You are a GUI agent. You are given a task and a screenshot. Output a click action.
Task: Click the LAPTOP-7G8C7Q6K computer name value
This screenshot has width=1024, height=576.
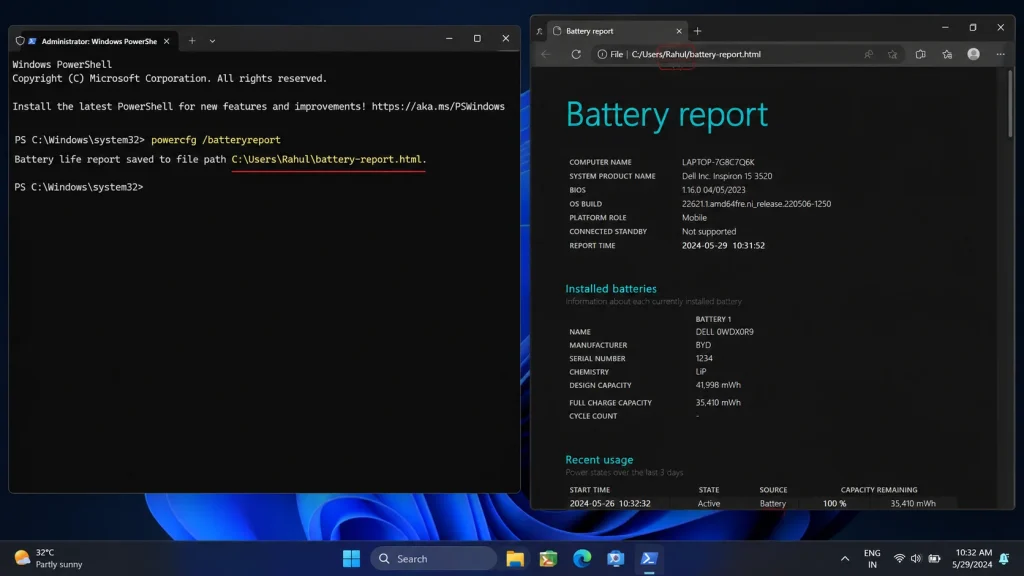718,162
